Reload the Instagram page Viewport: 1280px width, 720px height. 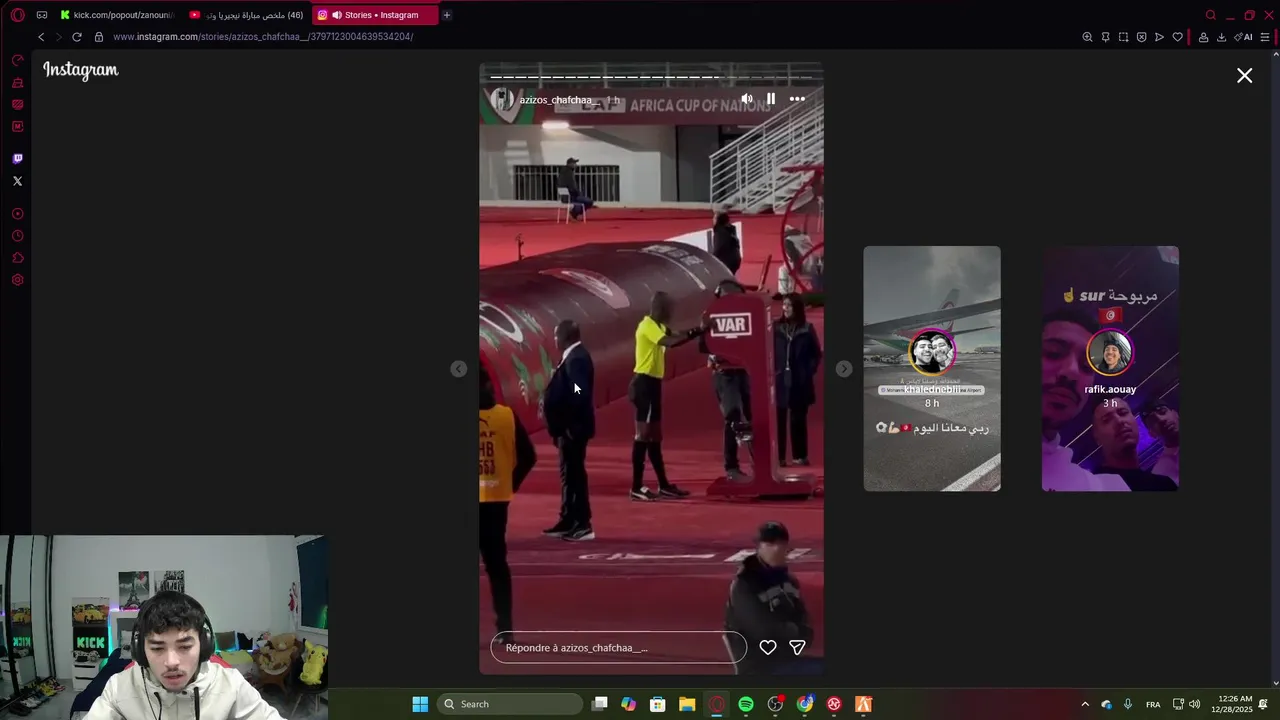click(x=76, y=37)
